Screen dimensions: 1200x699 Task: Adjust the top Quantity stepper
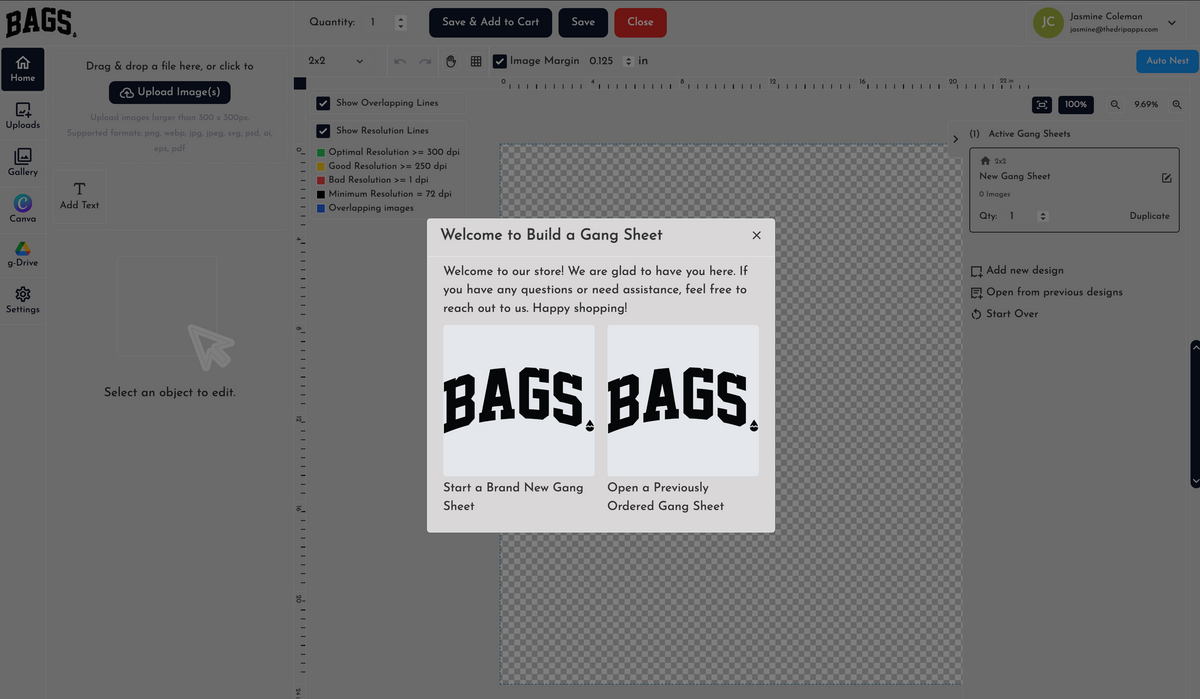[400, 22]
